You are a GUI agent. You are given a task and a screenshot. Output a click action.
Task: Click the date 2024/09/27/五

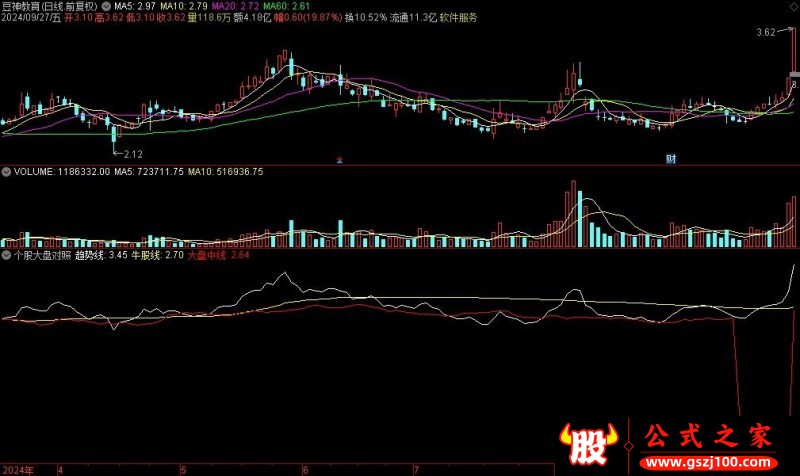pyautogui.click(x=31, y=18)
